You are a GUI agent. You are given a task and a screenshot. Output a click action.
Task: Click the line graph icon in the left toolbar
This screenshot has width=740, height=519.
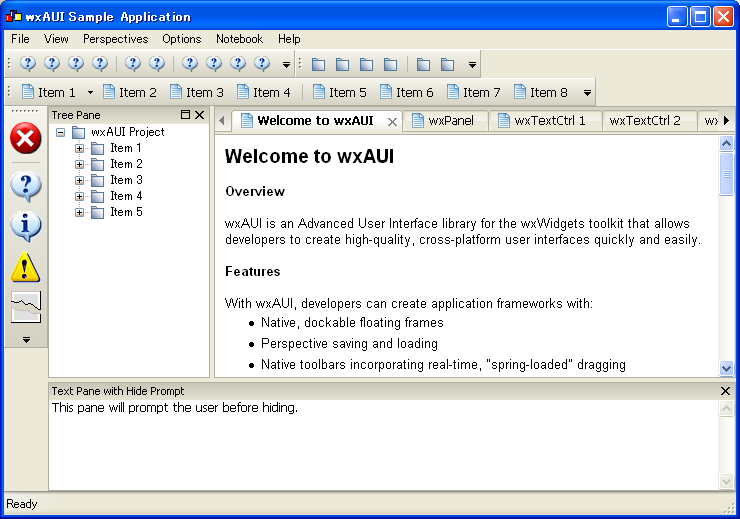point(25,307)
